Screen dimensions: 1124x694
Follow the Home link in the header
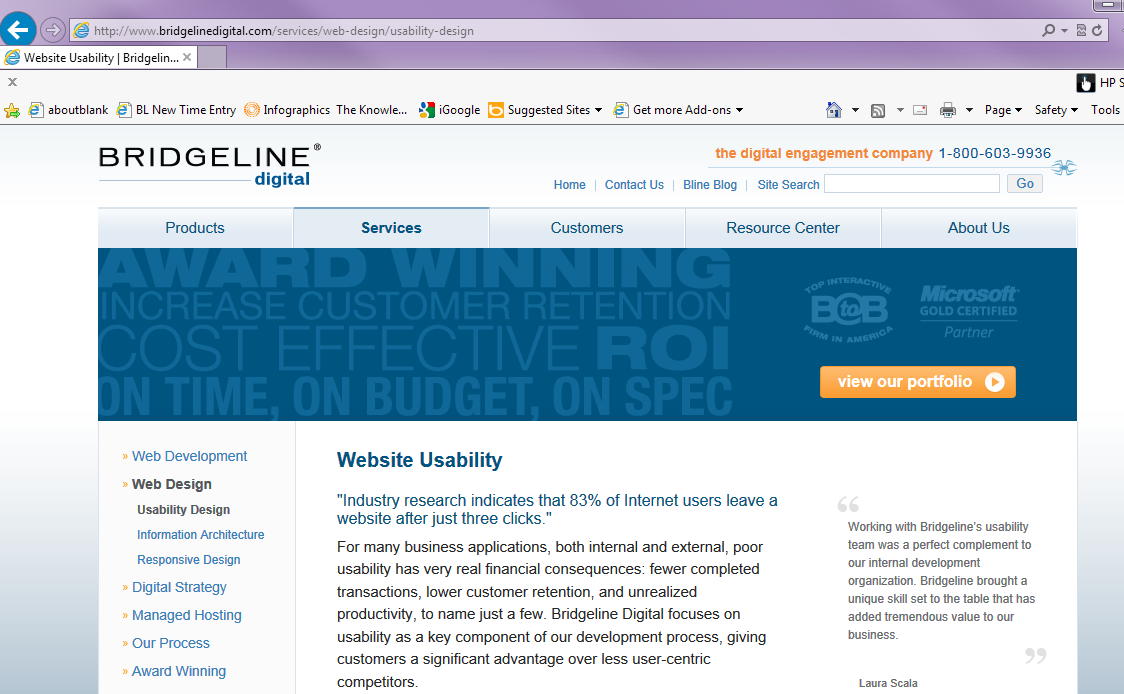570,184
